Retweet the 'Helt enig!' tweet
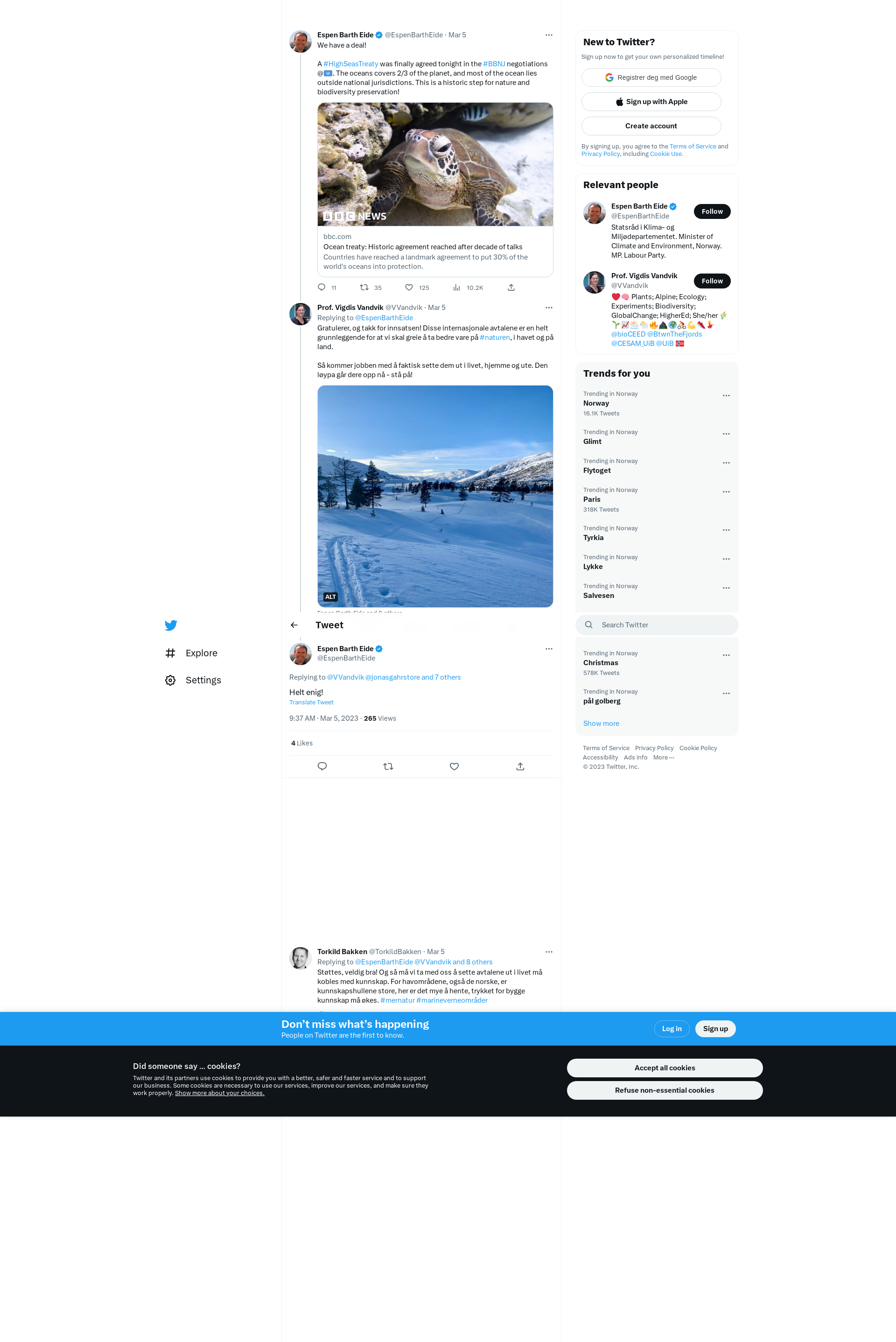Viewport: 896px width, 1342px height. coord(388,766)
